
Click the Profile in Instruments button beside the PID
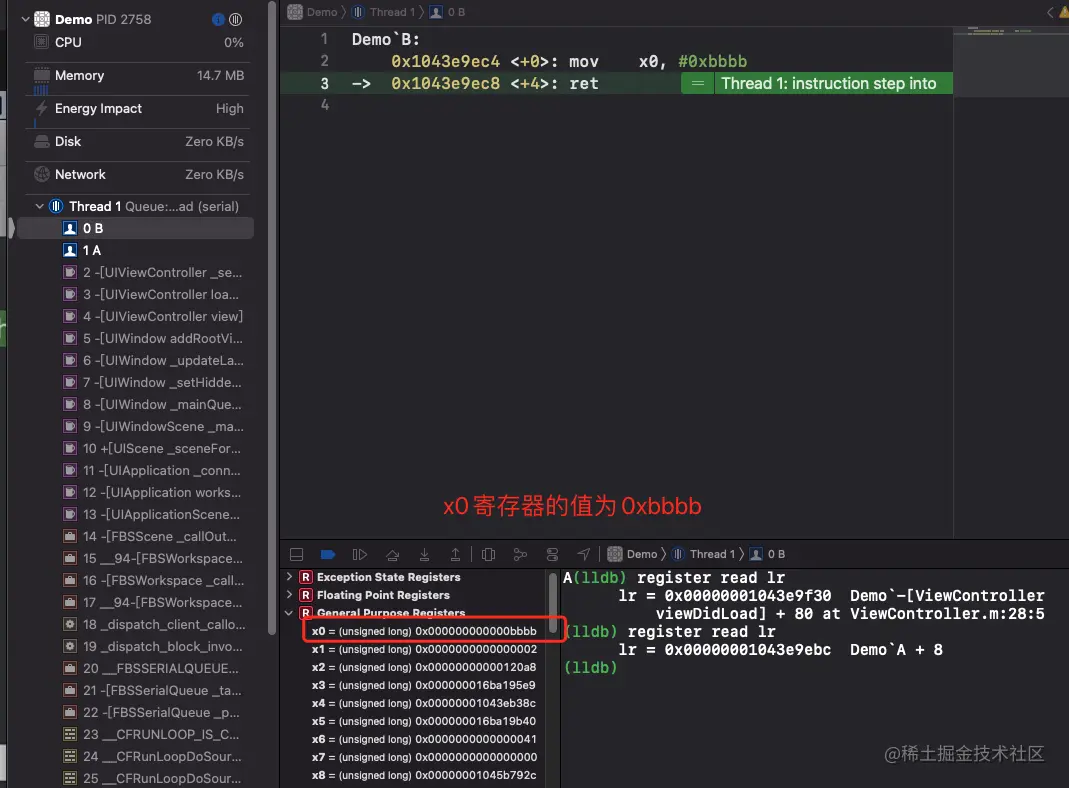[237, 18]
